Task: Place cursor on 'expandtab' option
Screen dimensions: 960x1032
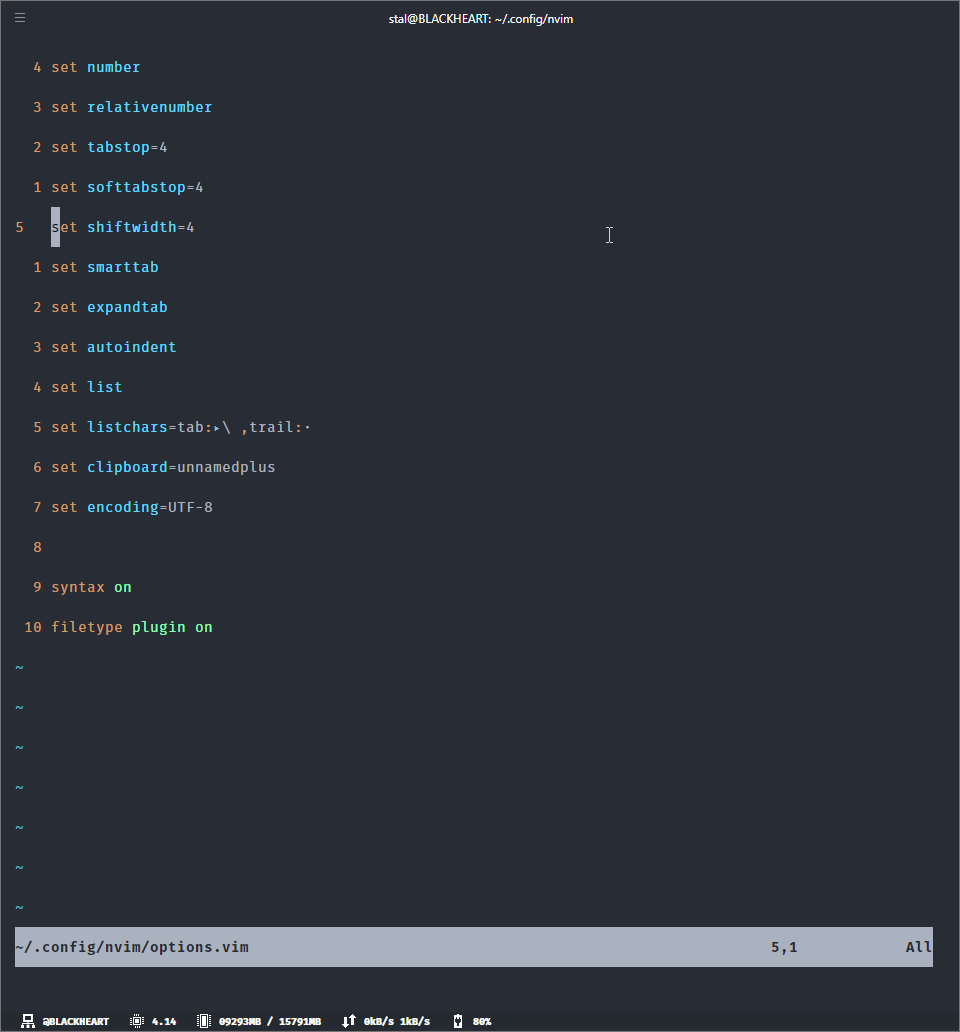Action: click(127, 307)
